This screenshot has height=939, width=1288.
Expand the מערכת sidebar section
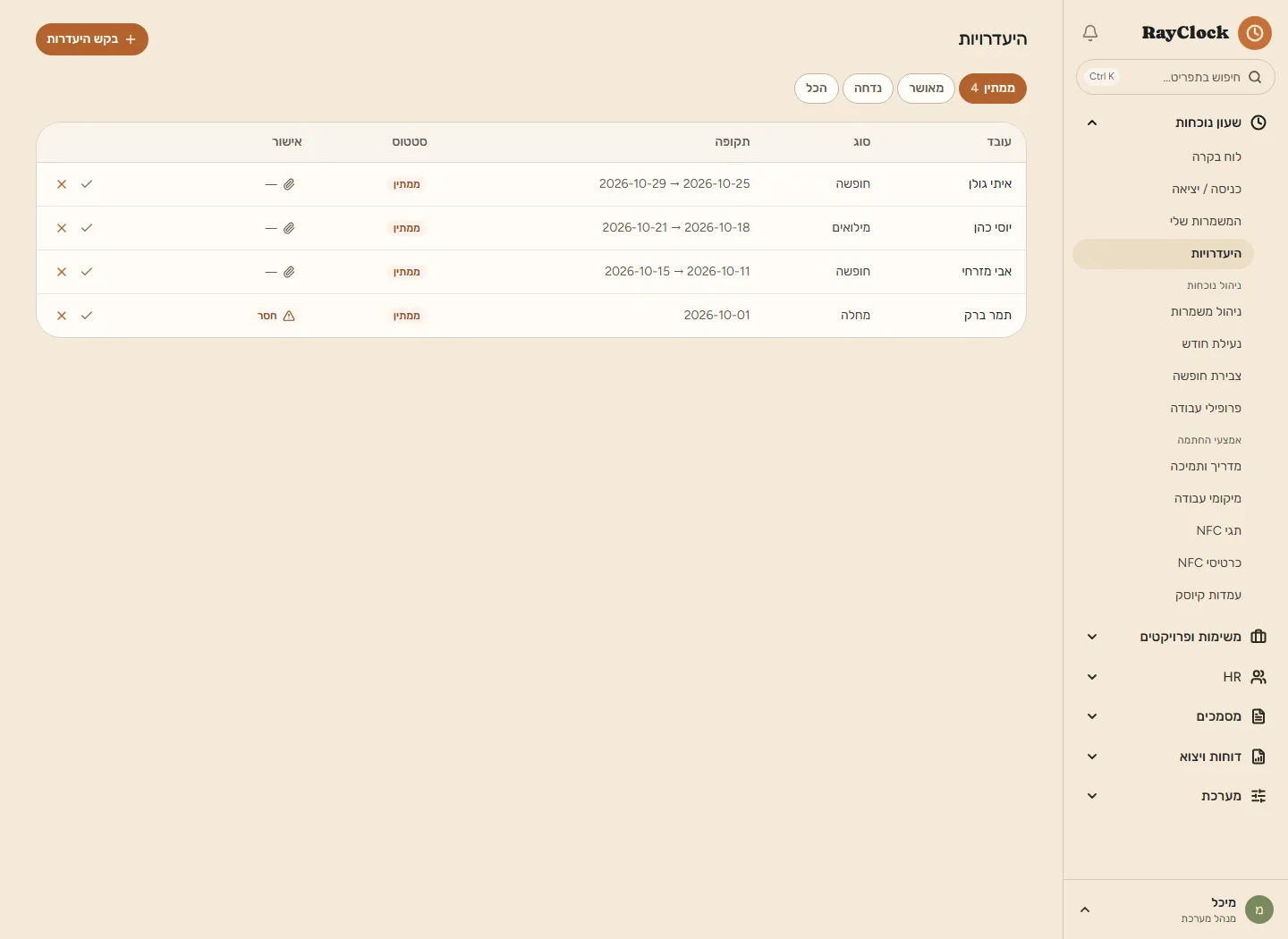point(1092,796)
